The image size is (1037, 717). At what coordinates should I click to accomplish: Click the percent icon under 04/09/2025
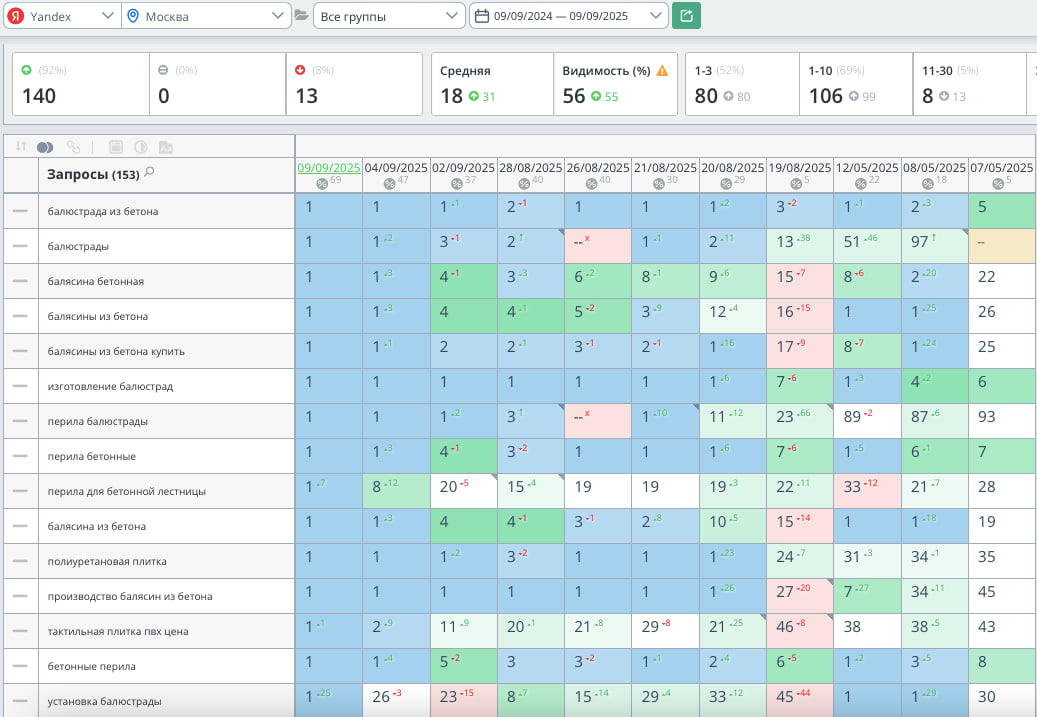click(390, 184)
